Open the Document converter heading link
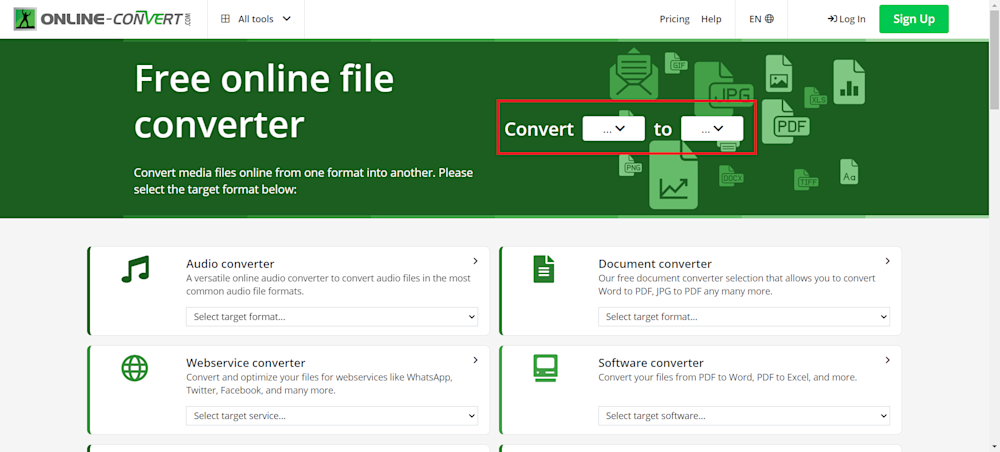1000x452 pixels. tap(655, 264)
